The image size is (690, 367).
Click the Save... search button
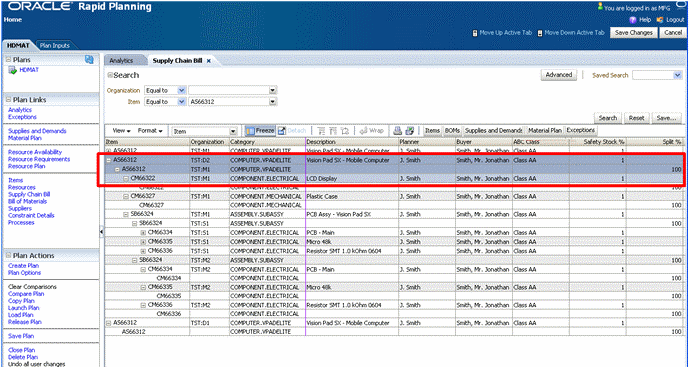(666, 118)
